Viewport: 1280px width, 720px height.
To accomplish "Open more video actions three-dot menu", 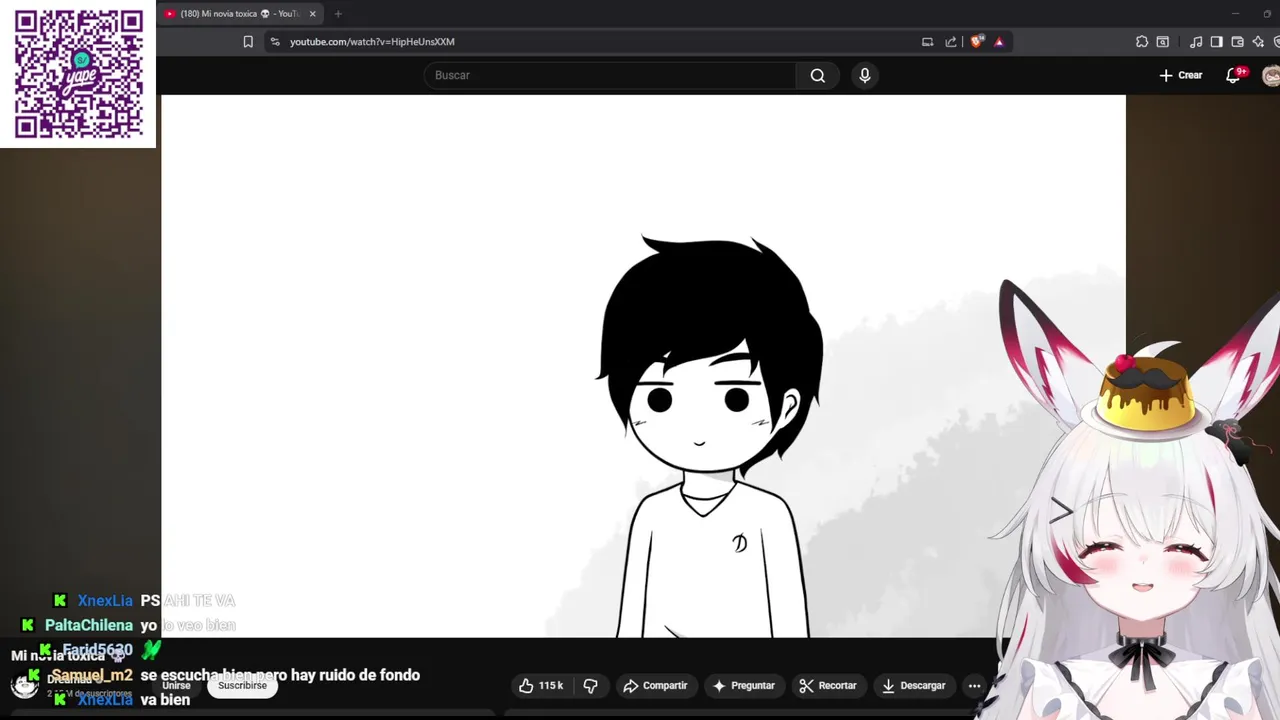I will point(974,686).
